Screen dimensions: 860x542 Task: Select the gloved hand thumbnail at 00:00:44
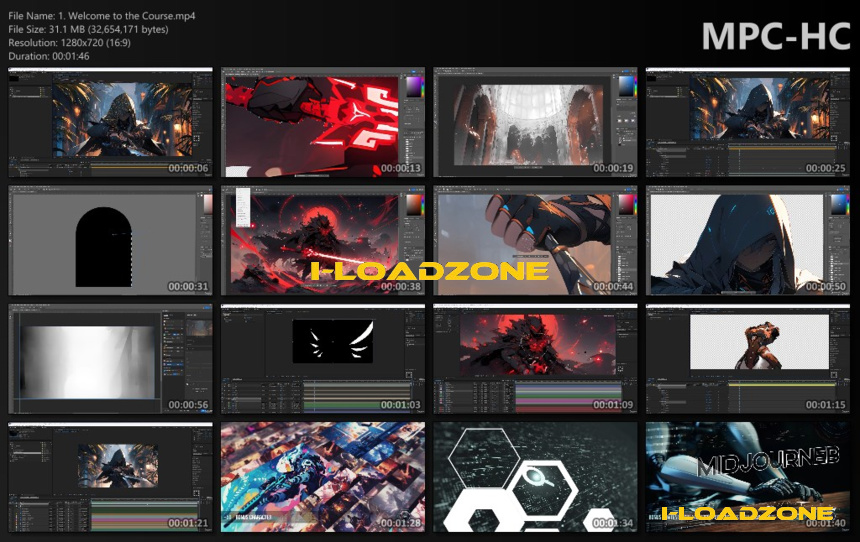[x=535, y=240]
